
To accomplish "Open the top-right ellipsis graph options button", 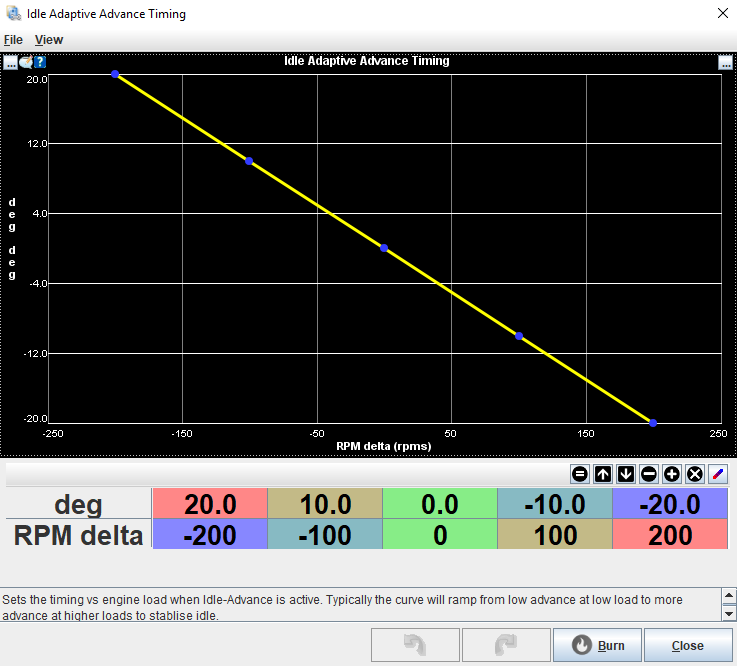I will coord(726,62).
